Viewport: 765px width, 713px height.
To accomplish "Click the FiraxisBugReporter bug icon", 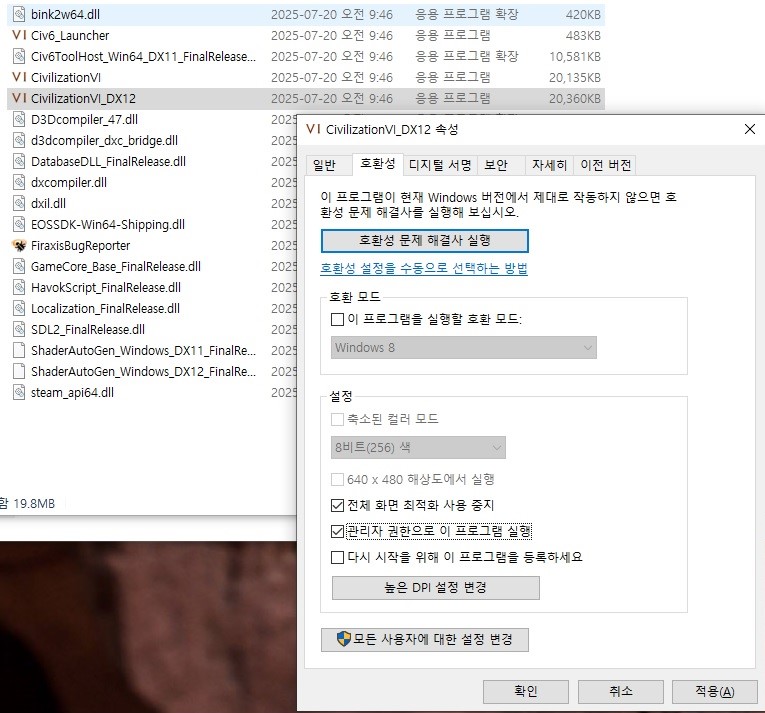I will (19, 245).
